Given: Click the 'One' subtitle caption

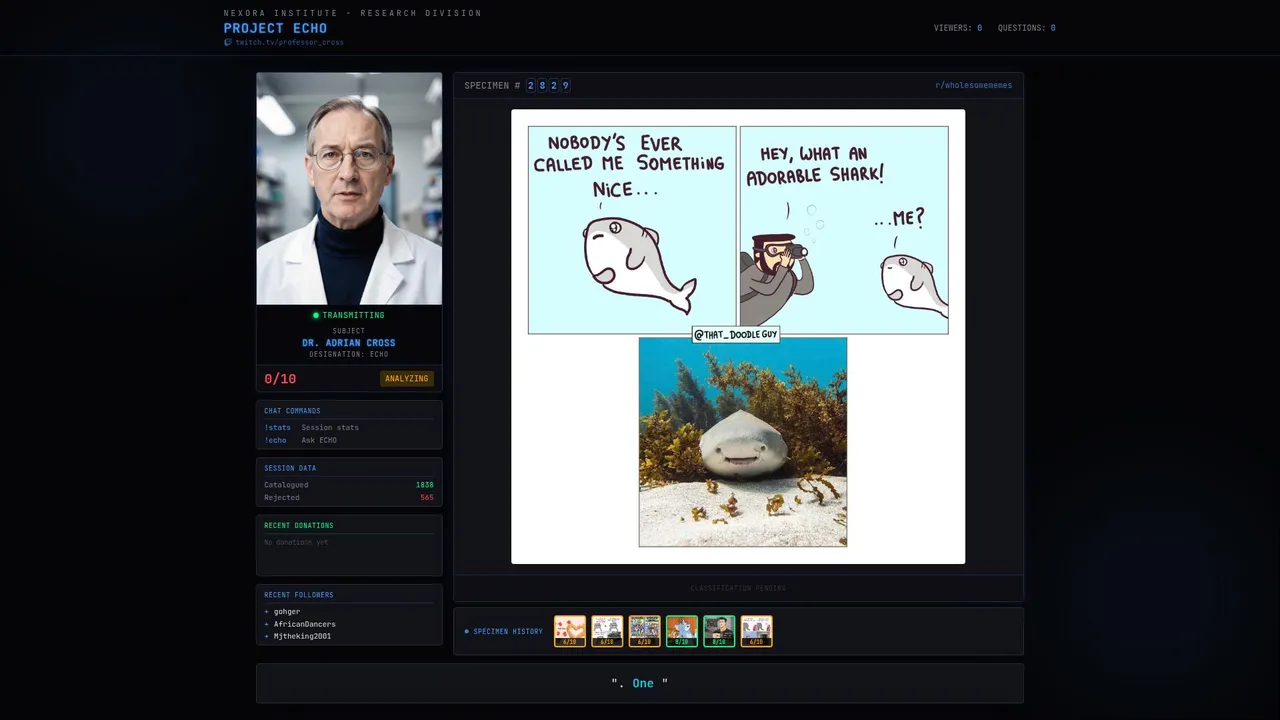Looking at the screenshot, I should tap(643, 684).
